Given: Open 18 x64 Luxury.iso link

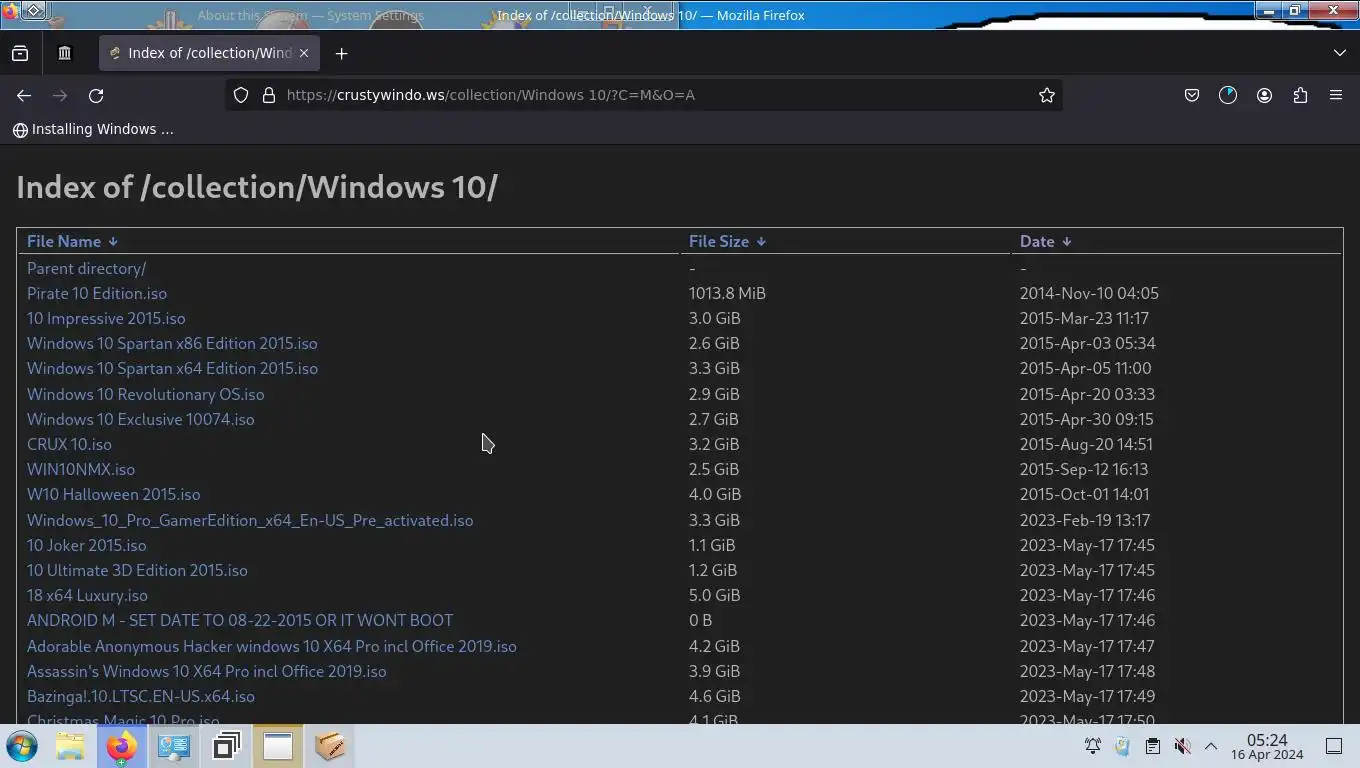Looking at the screenshot, I should click(x=87, y=595).
